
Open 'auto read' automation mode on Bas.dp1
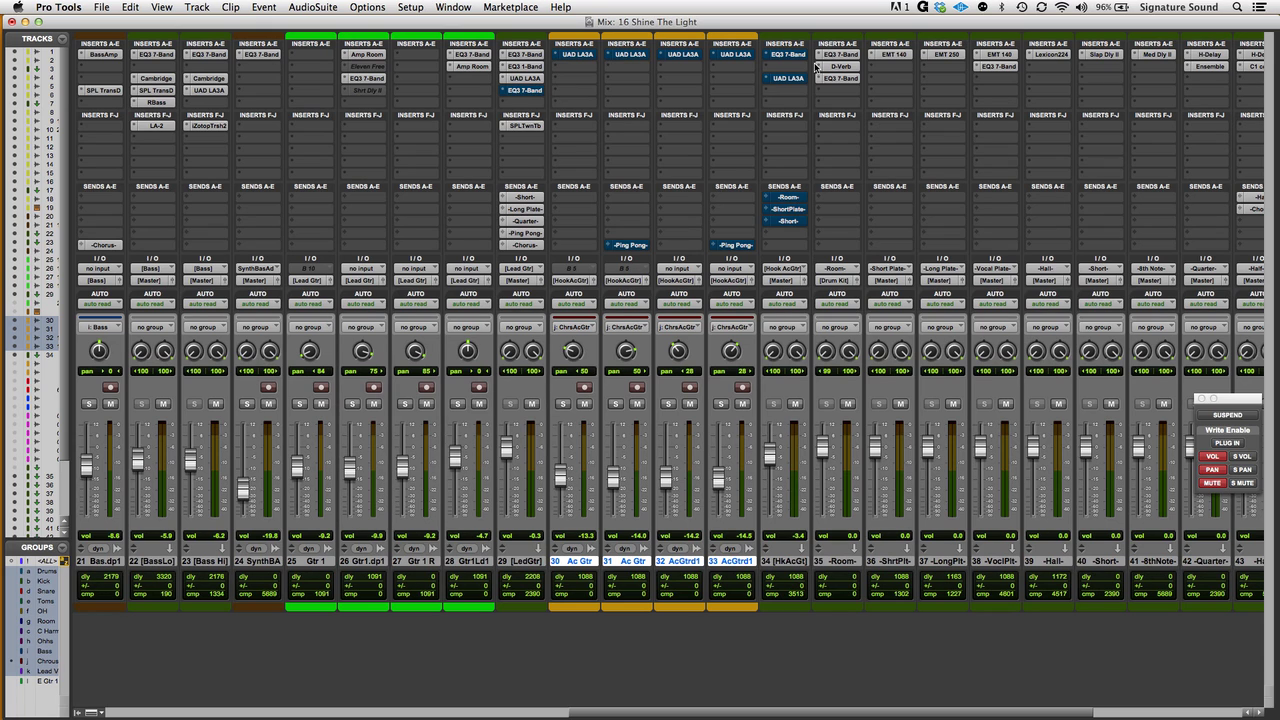click(x=100, y=304)
